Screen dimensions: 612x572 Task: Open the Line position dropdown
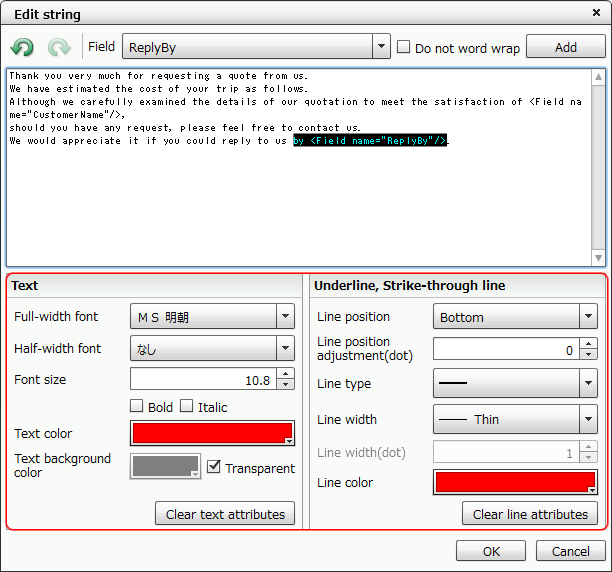click(x=515, y=316)
